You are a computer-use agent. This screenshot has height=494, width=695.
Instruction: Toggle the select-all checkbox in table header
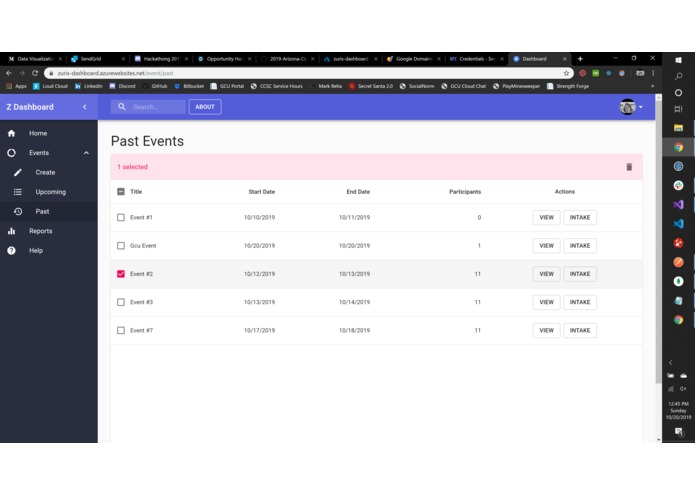[x=121, y=192]
